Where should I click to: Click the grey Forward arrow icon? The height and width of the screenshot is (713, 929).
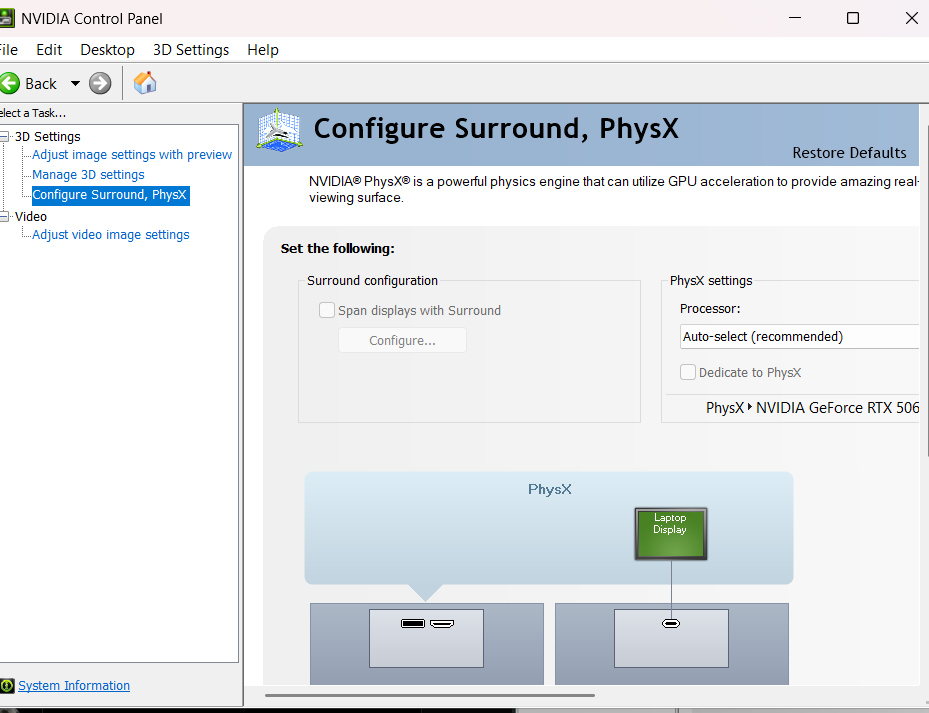tap(100, 84)
